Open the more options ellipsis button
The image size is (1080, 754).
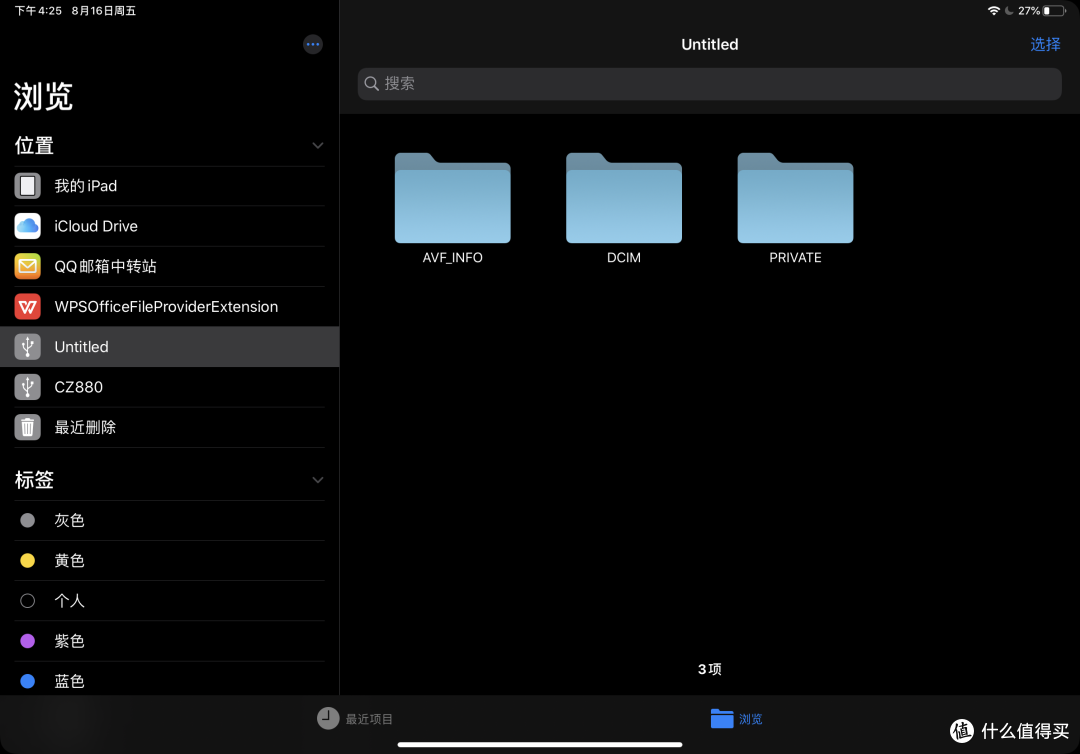pos(313,44)
